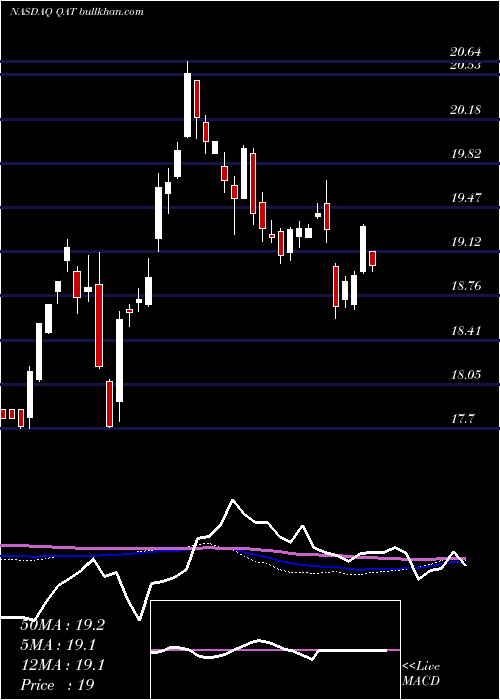Click the NASDAQ QAT bullkhan.com title text
This screenshot has height=700, width=500.
pos(77,12)
